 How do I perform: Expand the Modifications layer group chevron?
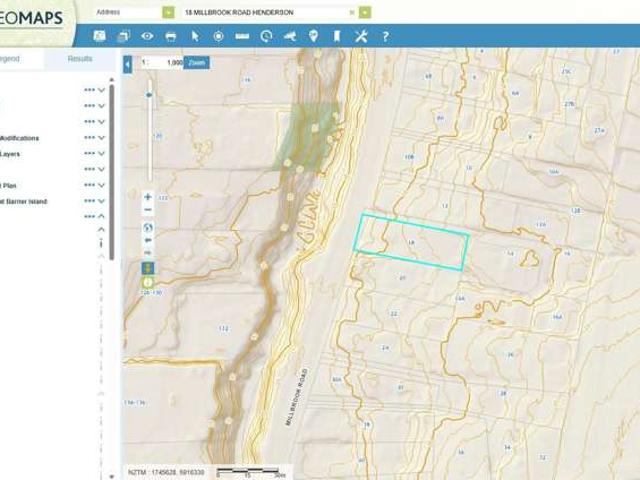point(102,138)
